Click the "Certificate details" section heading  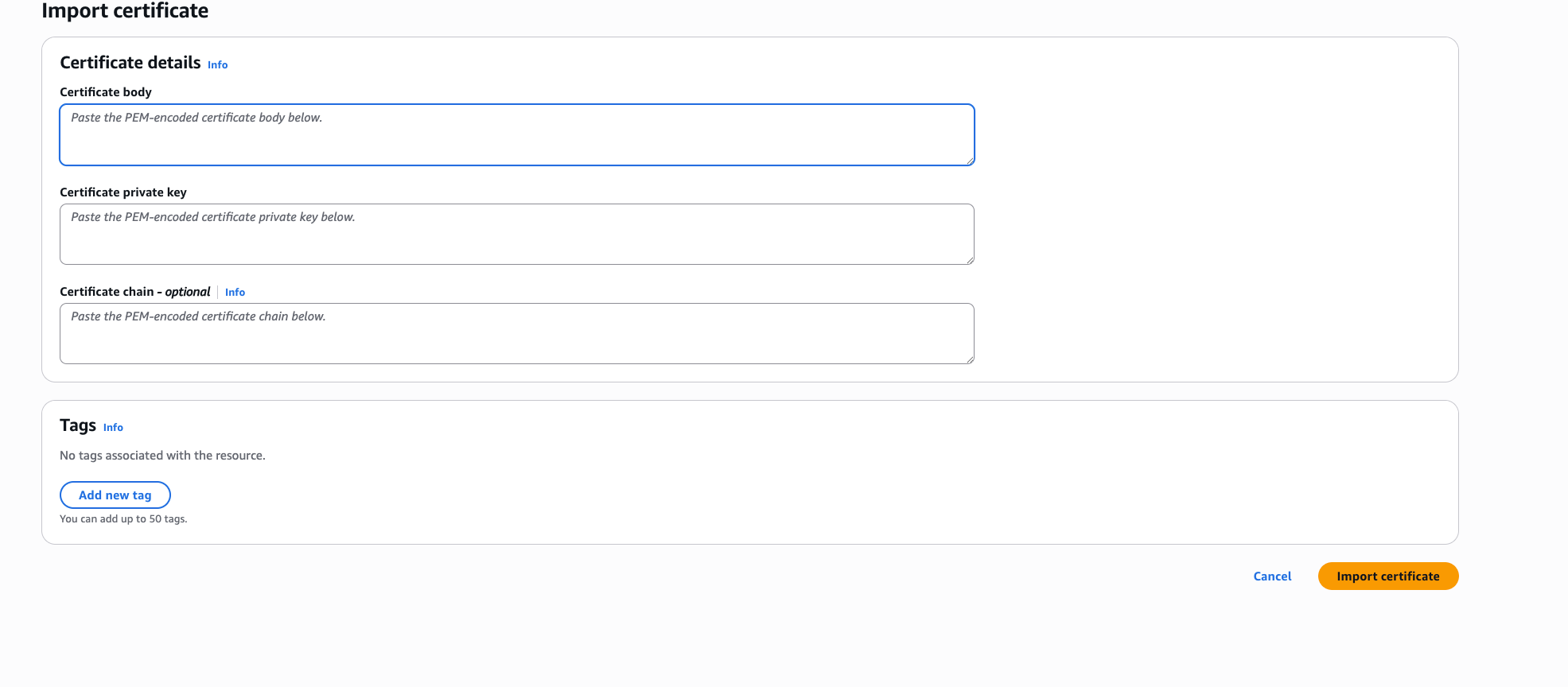[x=130, y=63]
